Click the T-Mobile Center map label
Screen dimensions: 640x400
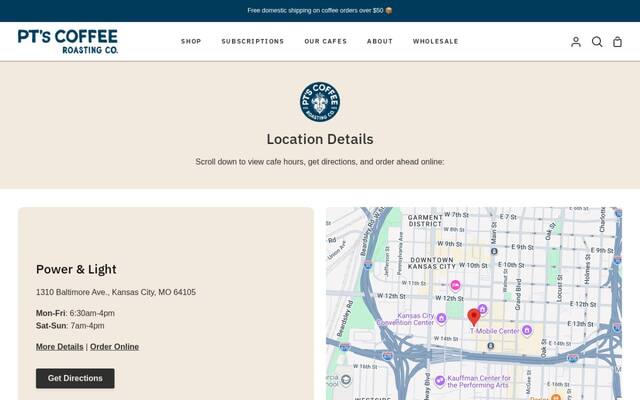click(494, 331)
